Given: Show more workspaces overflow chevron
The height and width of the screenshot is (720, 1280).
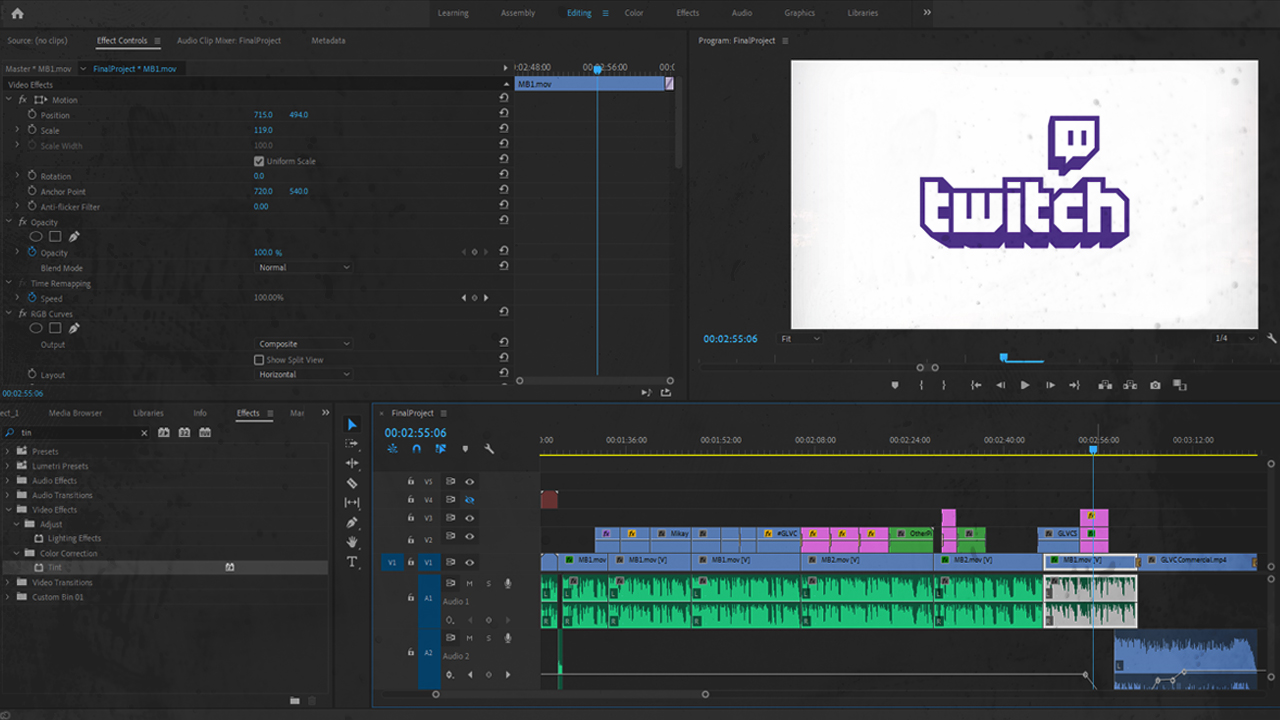Looking at the screenshot, I should tap(927, 13).
